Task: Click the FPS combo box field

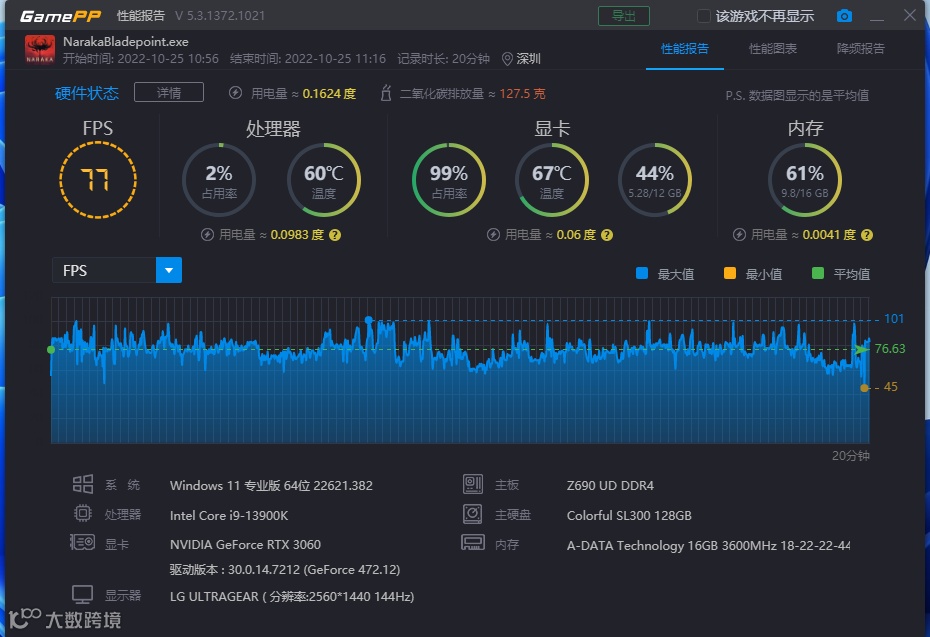Action: pyautogui.click(x=117, y=270)
